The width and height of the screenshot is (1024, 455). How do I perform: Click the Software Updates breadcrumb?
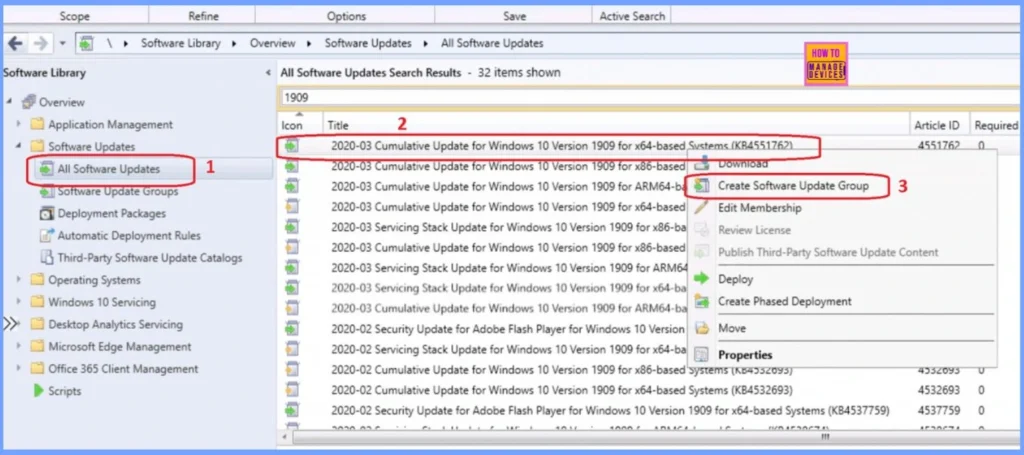click(x=368, y=44)
